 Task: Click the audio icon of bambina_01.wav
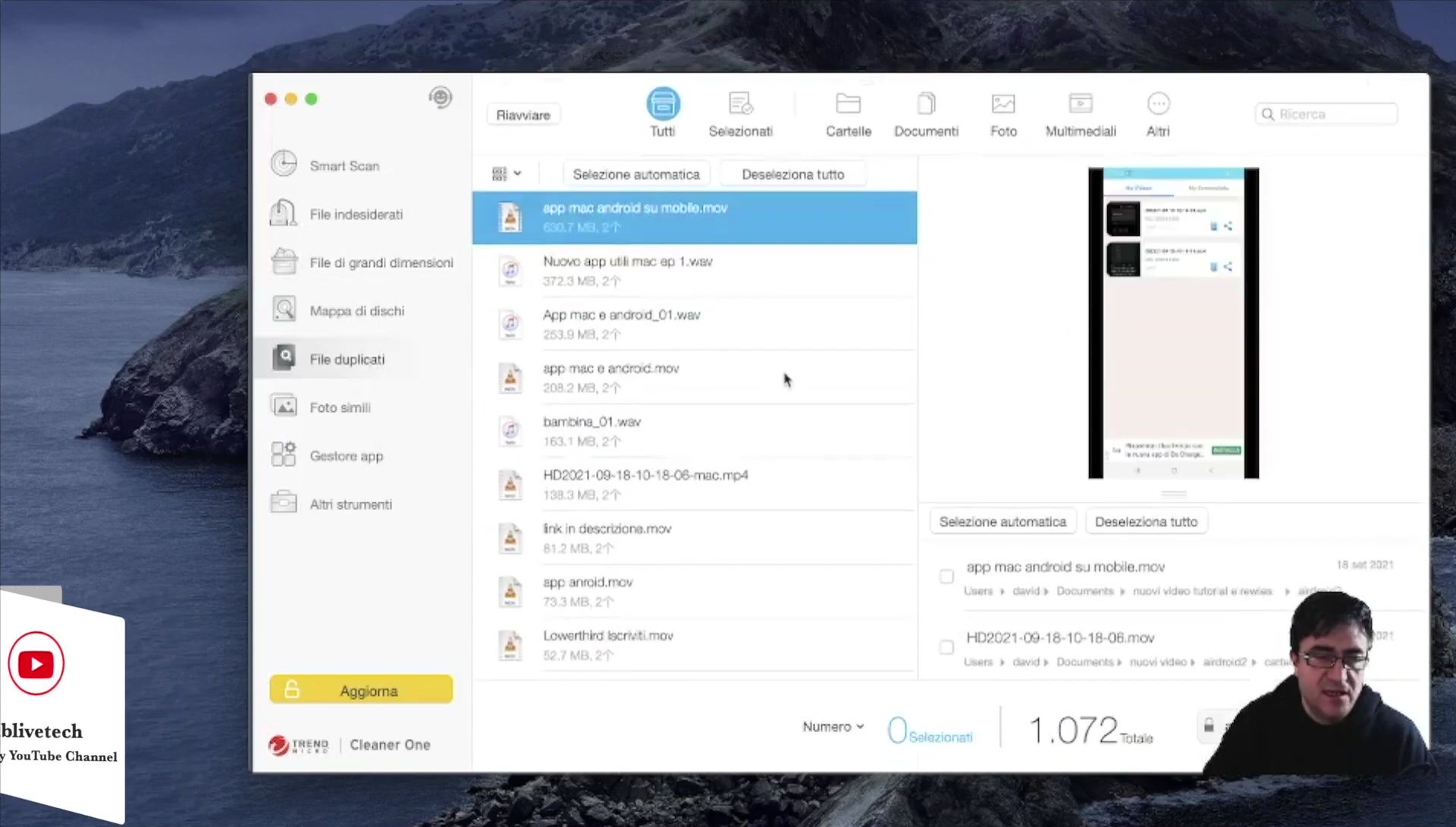(x=510, y=431)
